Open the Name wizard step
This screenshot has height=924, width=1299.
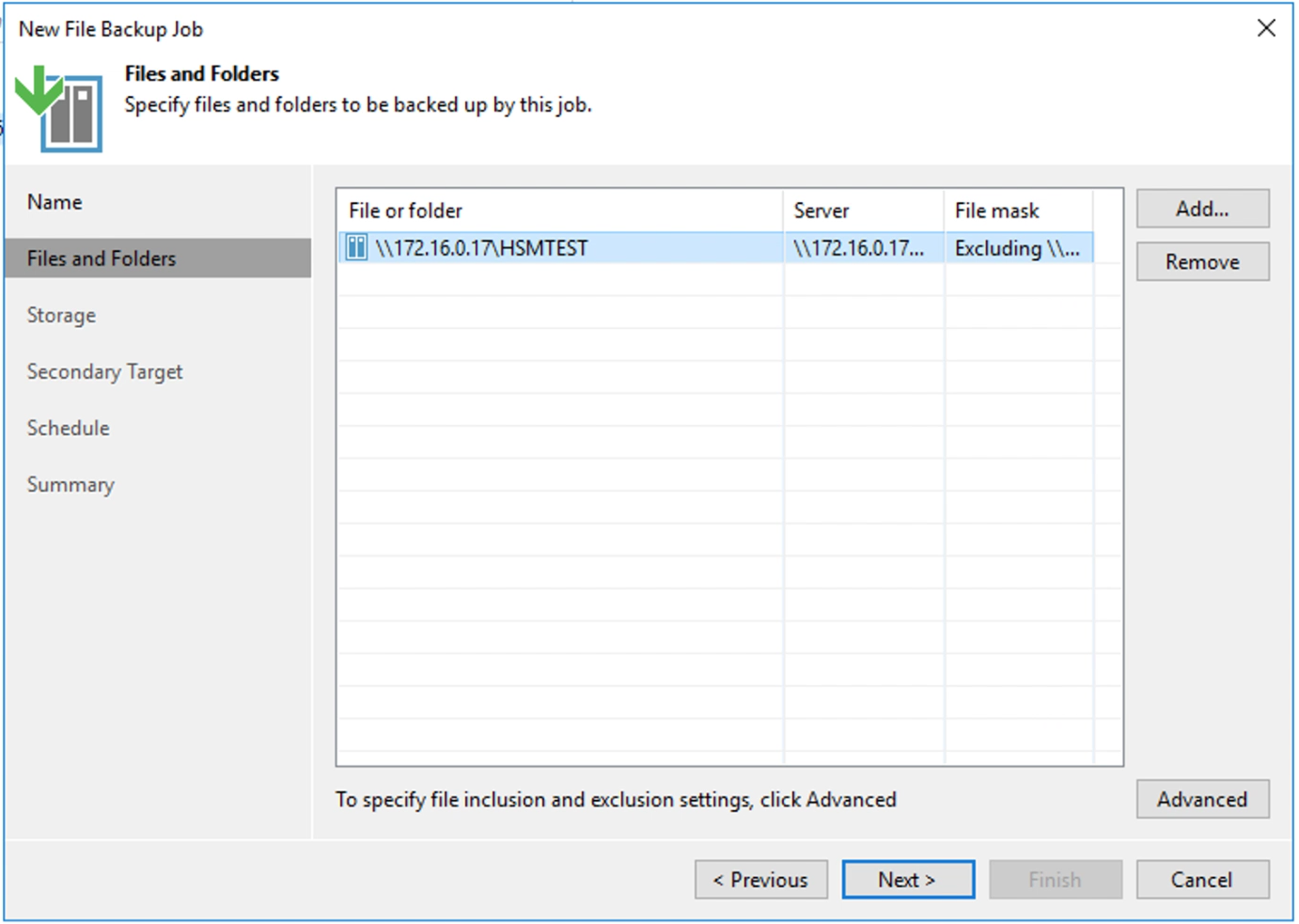point(55,202)
